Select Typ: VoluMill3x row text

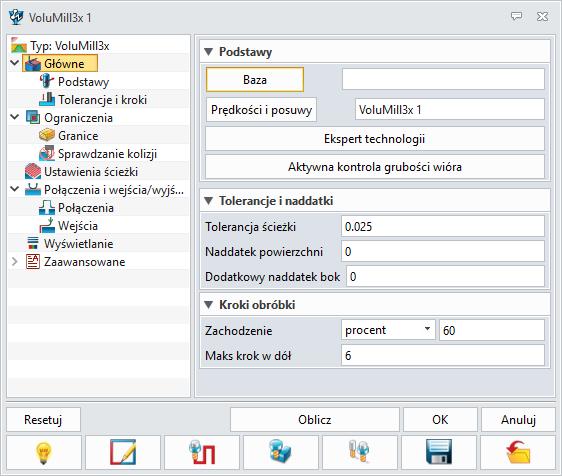point(70,46)
